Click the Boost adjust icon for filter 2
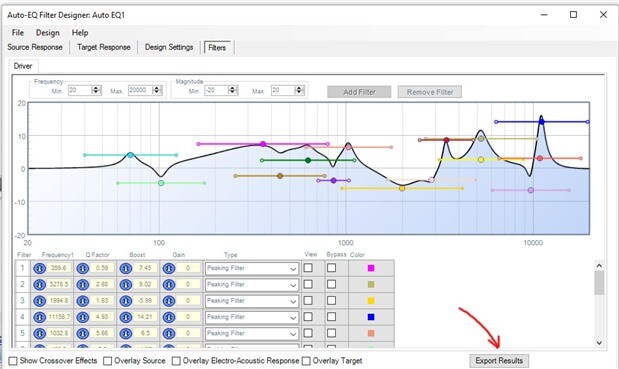 [126, 285]
